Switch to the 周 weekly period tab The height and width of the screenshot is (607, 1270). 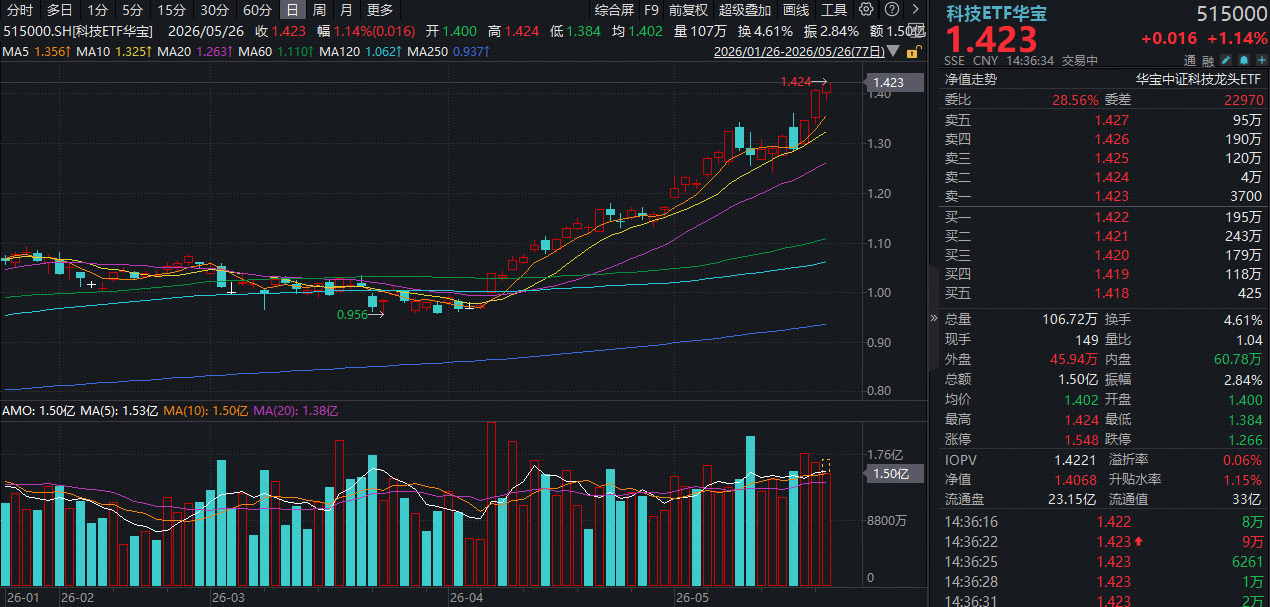click(319, 10)
